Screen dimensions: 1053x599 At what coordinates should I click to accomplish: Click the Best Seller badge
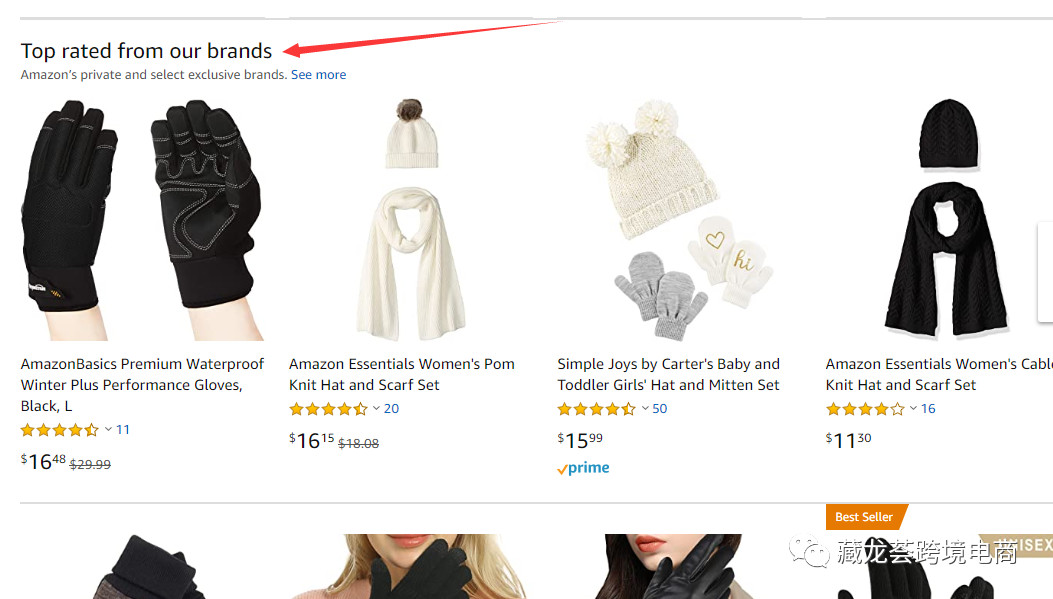pos(864,517)
